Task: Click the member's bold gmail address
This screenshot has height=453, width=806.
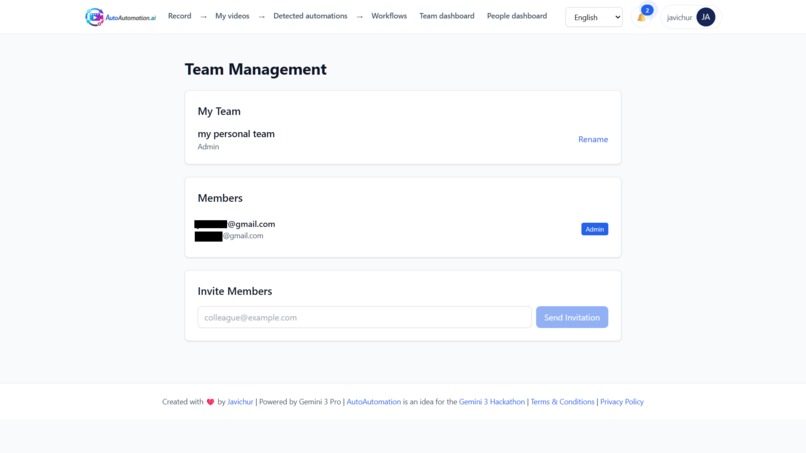Action: pos(235,224)
